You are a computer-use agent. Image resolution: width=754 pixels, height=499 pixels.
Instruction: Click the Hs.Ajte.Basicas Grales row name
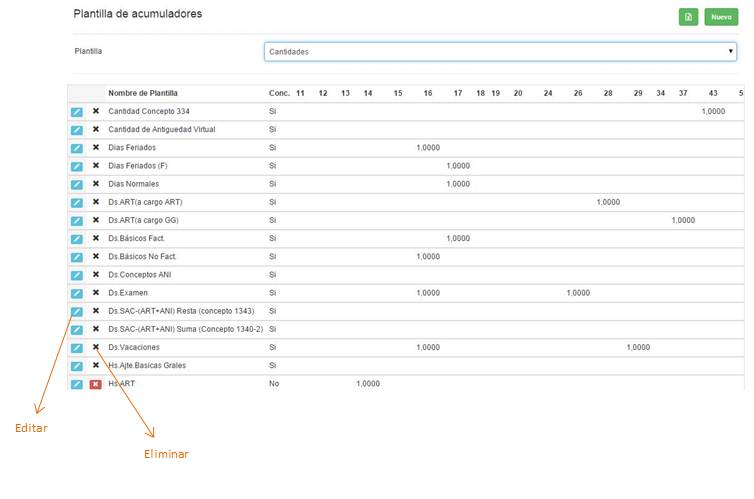point(147,365)
